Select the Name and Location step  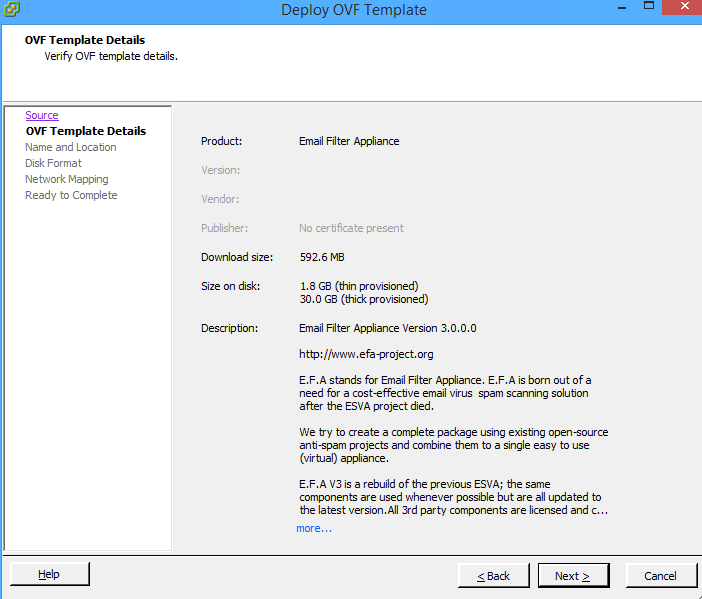tap(70, 147)
